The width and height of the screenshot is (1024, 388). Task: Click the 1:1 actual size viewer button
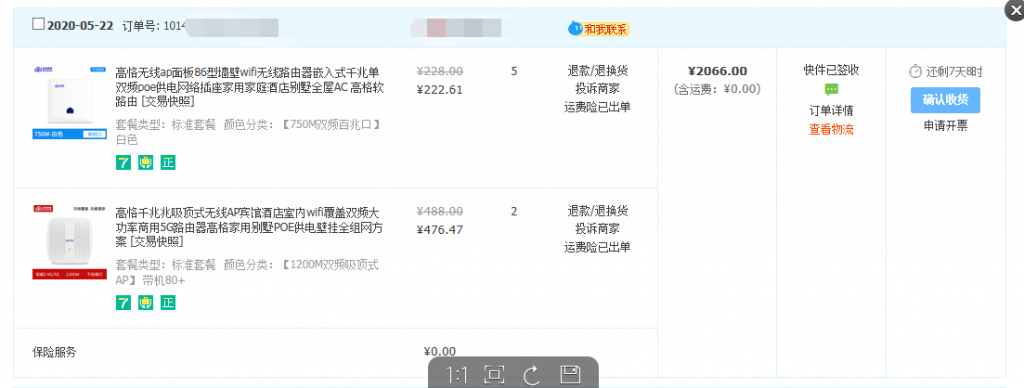point(457,375)
